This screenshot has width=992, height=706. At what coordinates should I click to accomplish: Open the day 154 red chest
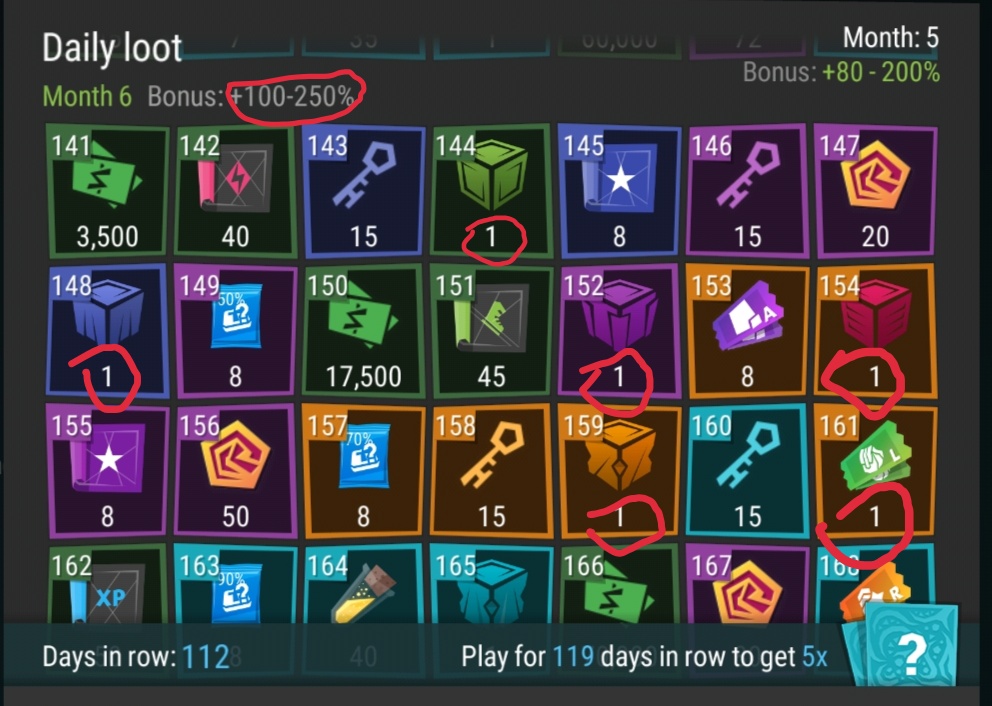coord(876,331)
